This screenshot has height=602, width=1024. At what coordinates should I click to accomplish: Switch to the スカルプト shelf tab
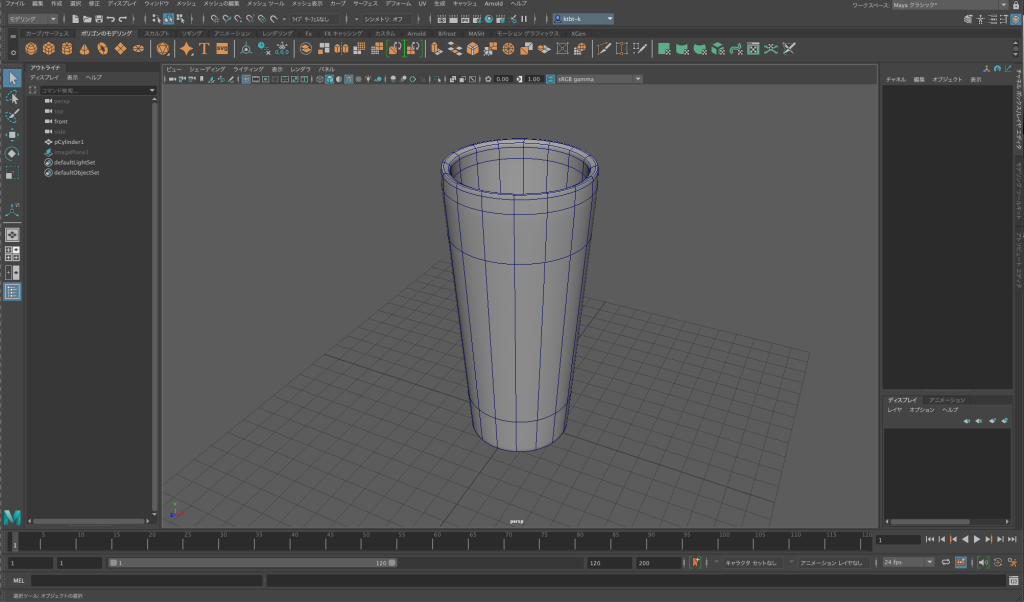[157, 33]
